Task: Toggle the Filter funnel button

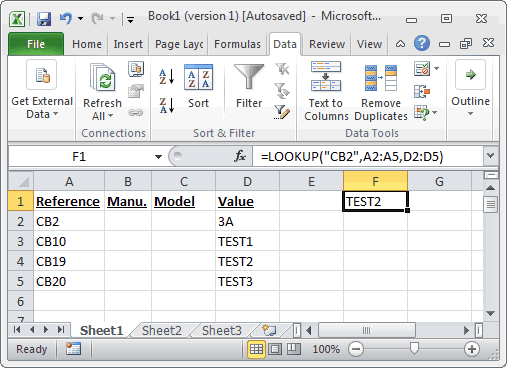Action: click(249, 87)
